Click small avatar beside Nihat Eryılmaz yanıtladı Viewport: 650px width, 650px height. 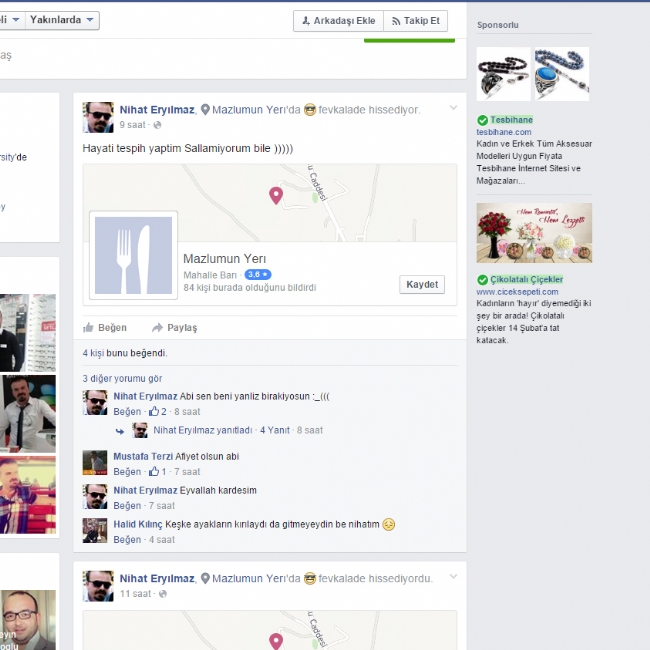pyautogui.click(x=140, y=430)
